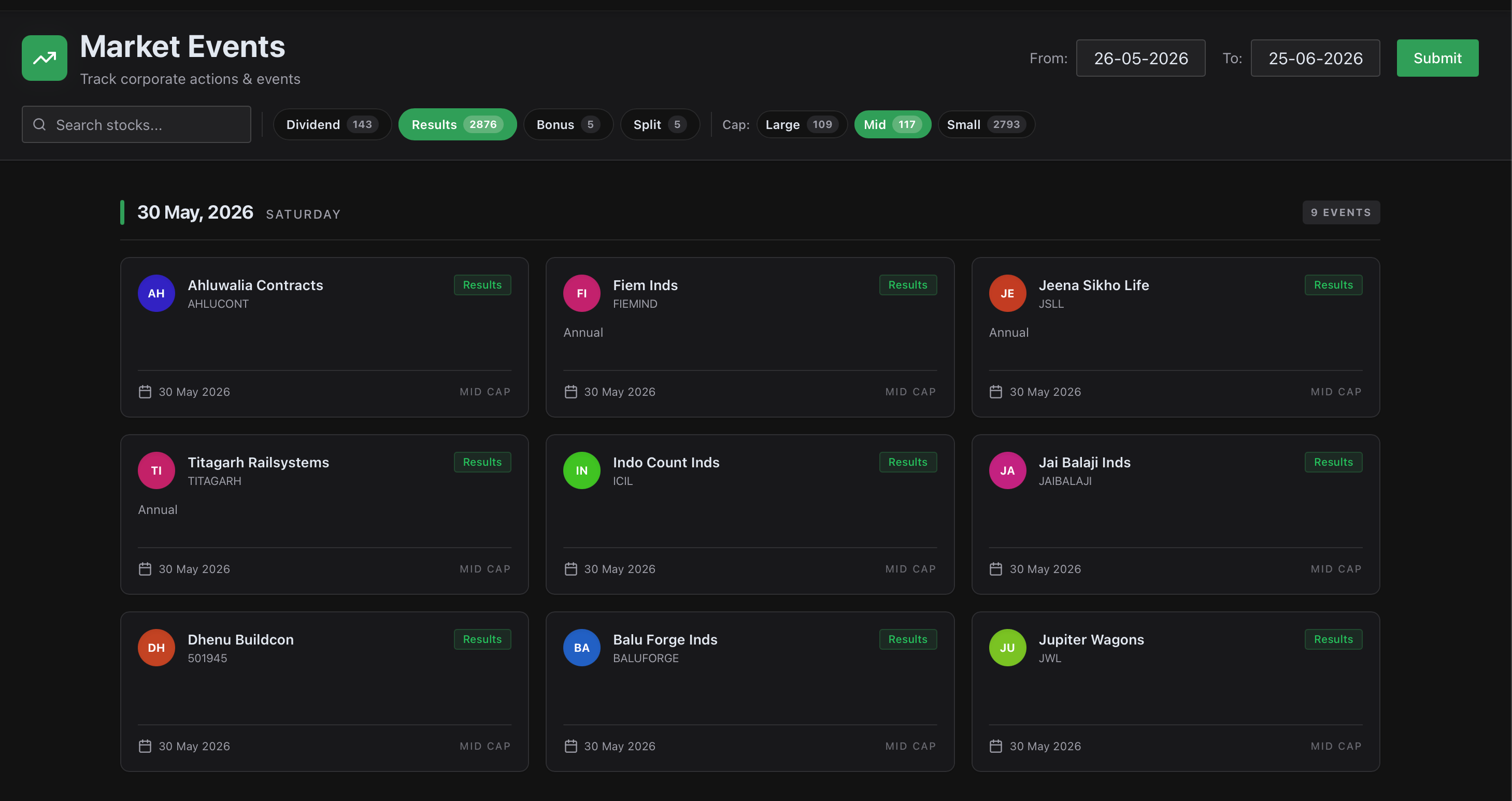
Task: Click the 30 May, 2026 date heading
Action: pos(195,212)
